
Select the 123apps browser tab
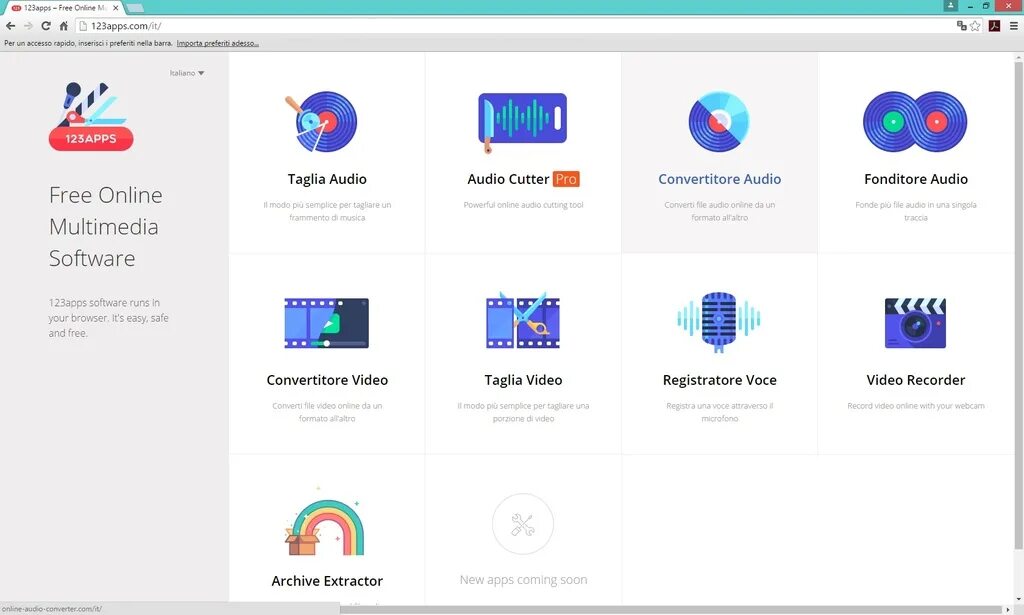[x=63, y=8]
